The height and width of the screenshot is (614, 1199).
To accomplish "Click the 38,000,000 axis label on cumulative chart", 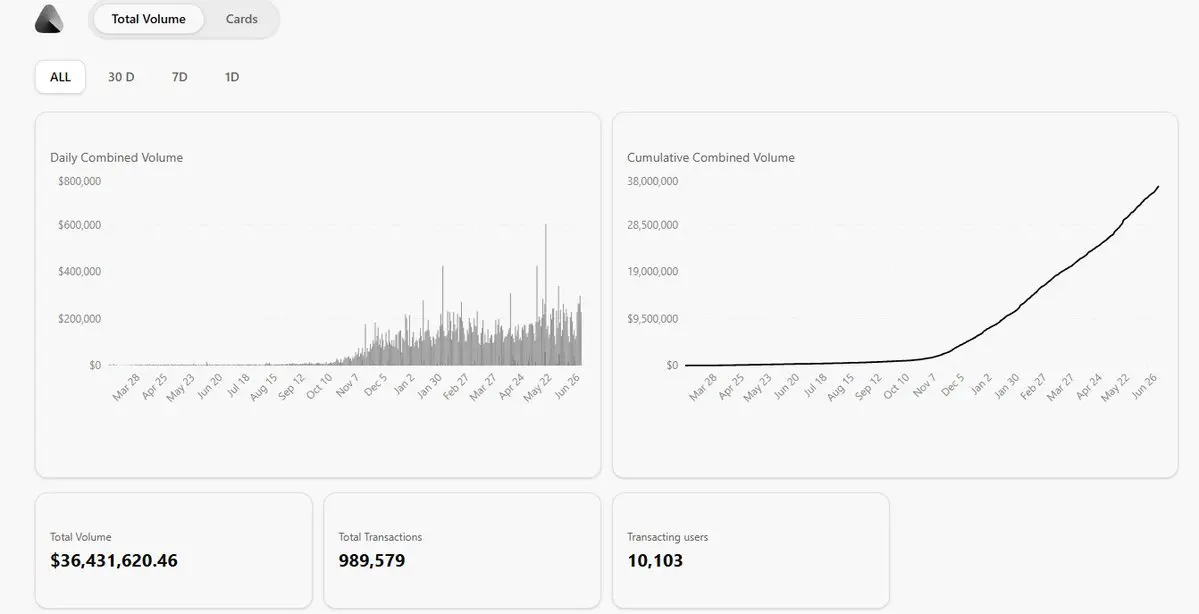I will click(652, 181).
